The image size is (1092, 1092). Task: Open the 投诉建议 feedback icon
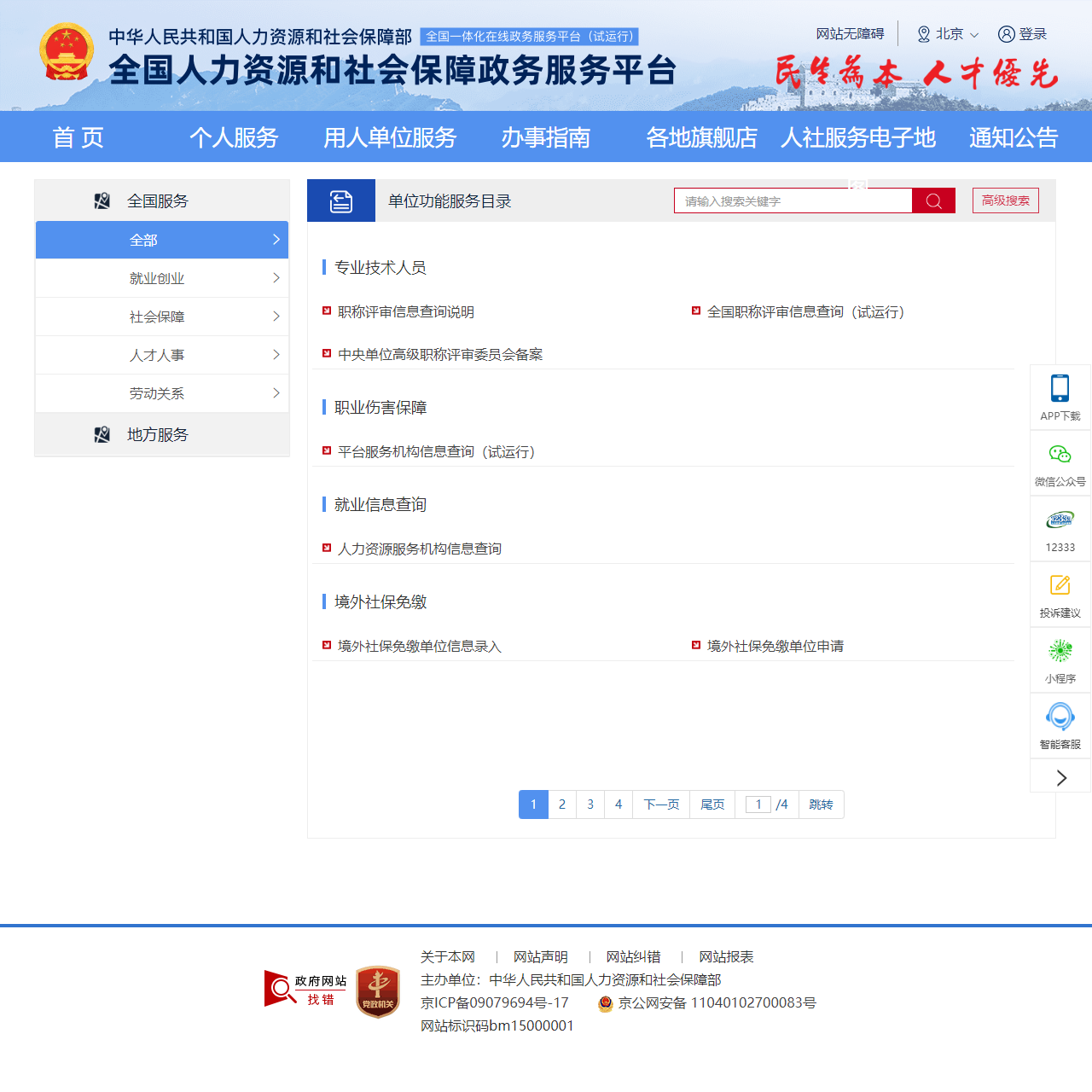click(1060, 586)
